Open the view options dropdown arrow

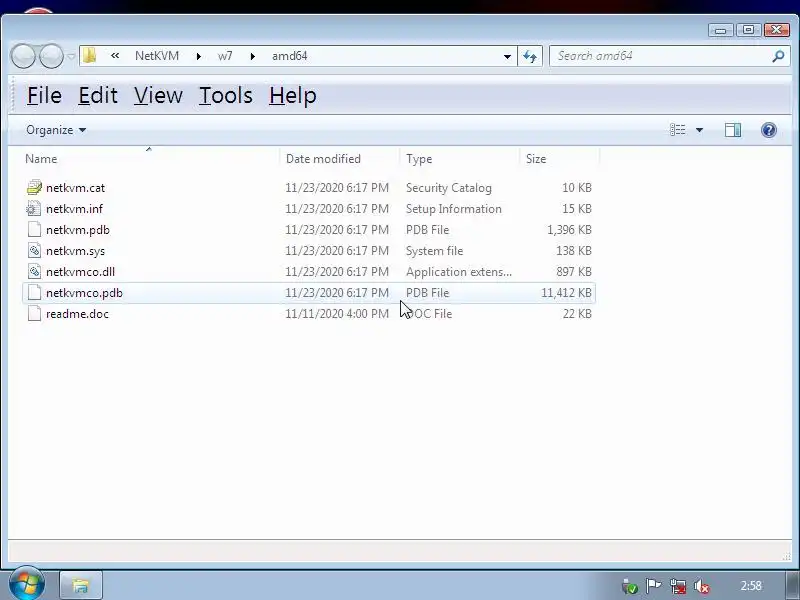699,130
